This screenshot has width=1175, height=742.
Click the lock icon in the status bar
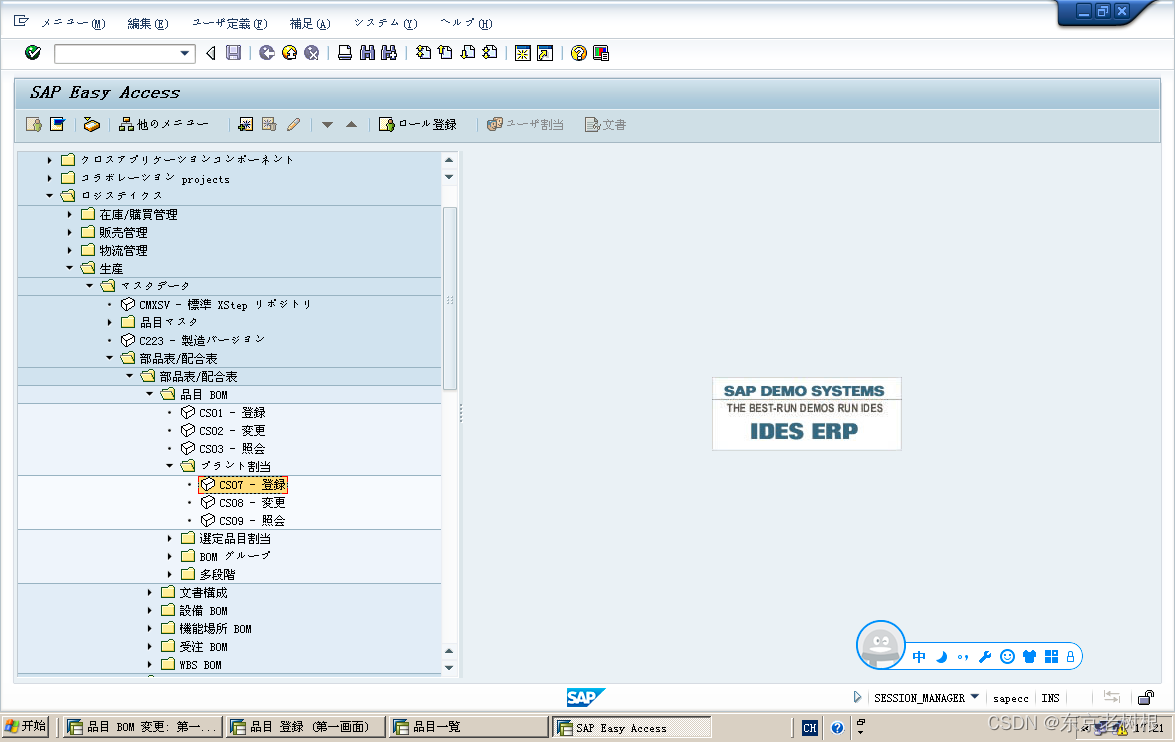(1146, 697)
